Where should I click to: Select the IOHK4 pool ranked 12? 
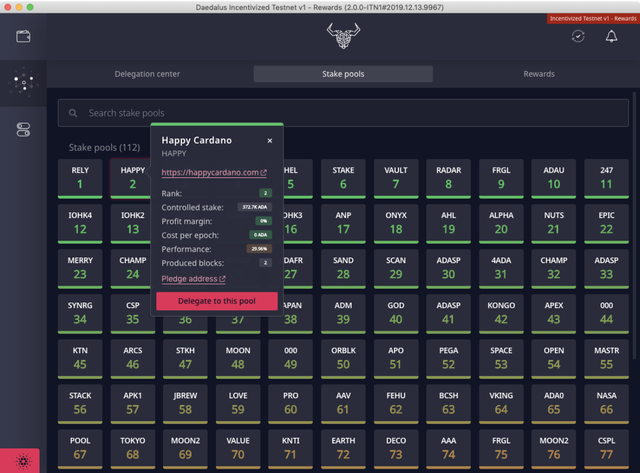pyautogui.click(x=80, y=224)
